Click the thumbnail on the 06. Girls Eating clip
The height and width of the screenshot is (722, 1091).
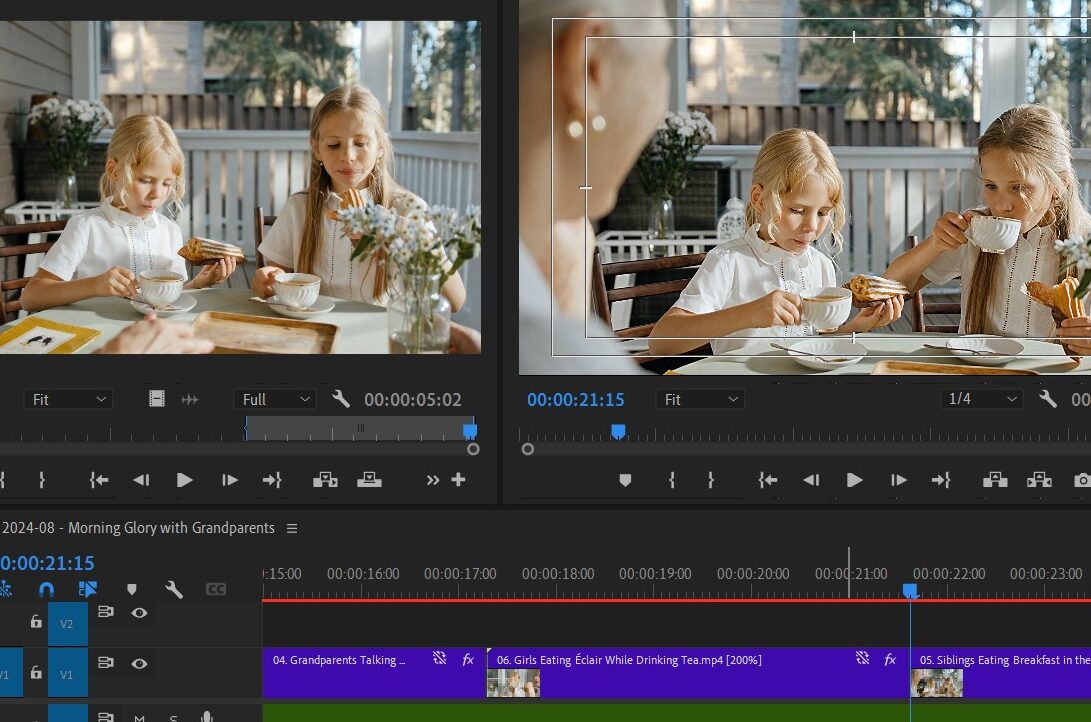coord(513,683)
